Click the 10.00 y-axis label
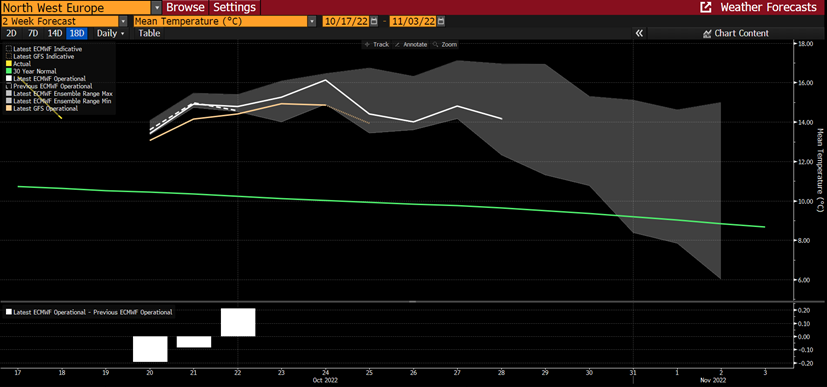827x387 pixels. 805,201
